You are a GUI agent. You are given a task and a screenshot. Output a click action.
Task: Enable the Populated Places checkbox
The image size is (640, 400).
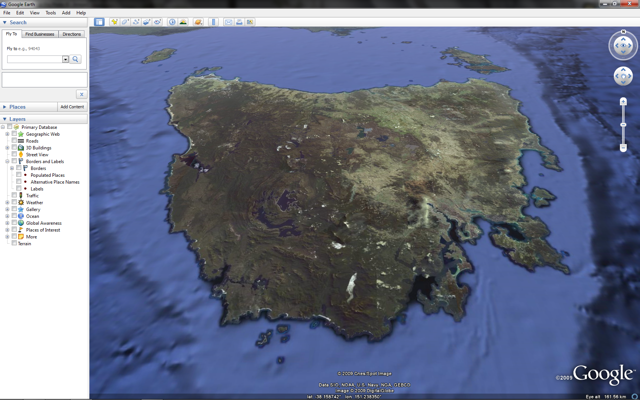[19, 175]
